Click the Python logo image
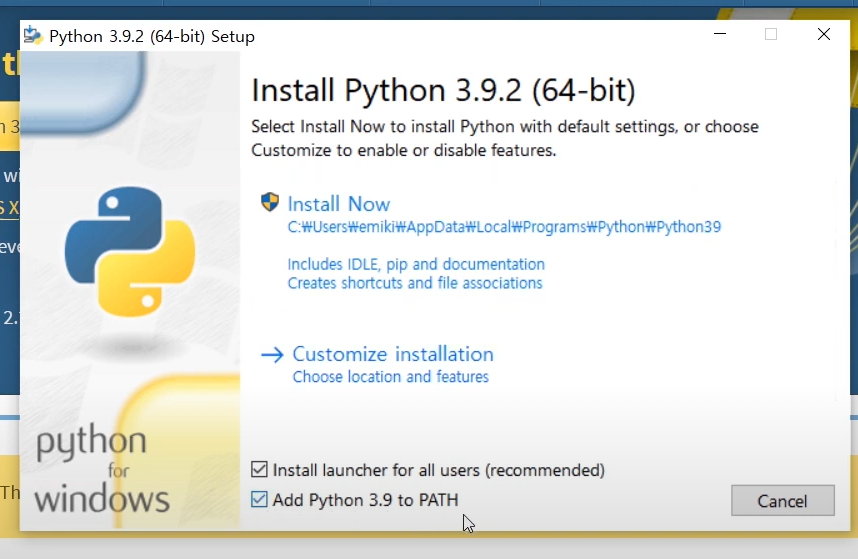The image size is (858, 559). pos(130,252)
